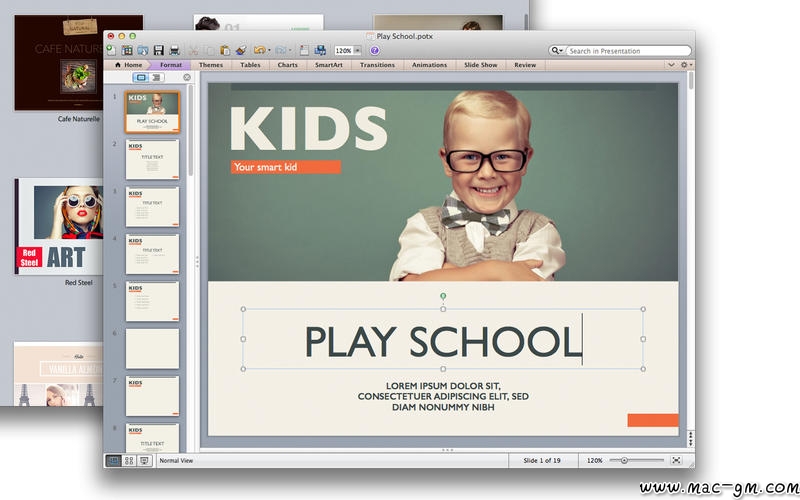800x500 pixels.
Task: Click 'Slide 1 of 19' status text
Action: pos(542,460)
